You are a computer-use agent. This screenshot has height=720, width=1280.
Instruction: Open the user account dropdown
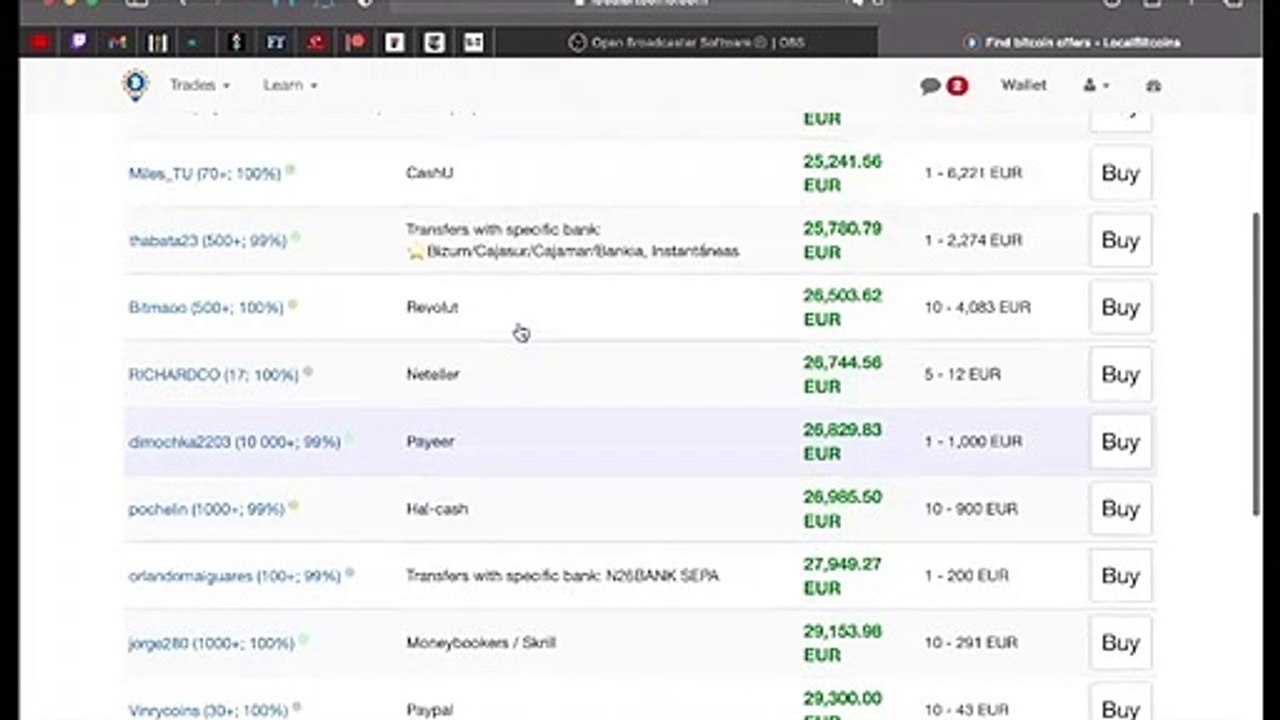[x=1096, y=86]
